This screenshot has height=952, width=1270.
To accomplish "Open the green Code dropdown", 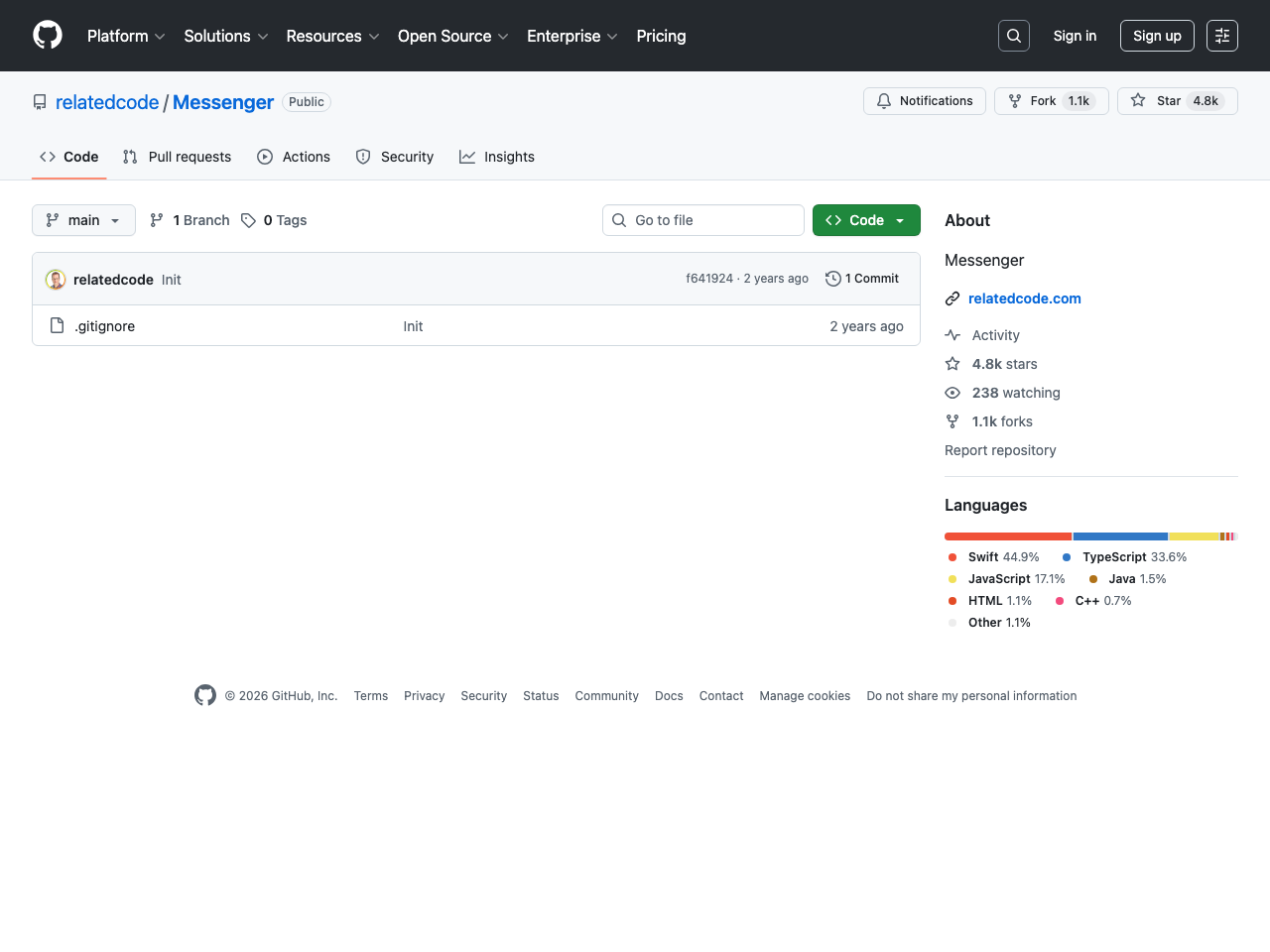I will pyautogui.click(x=865, y=220).
